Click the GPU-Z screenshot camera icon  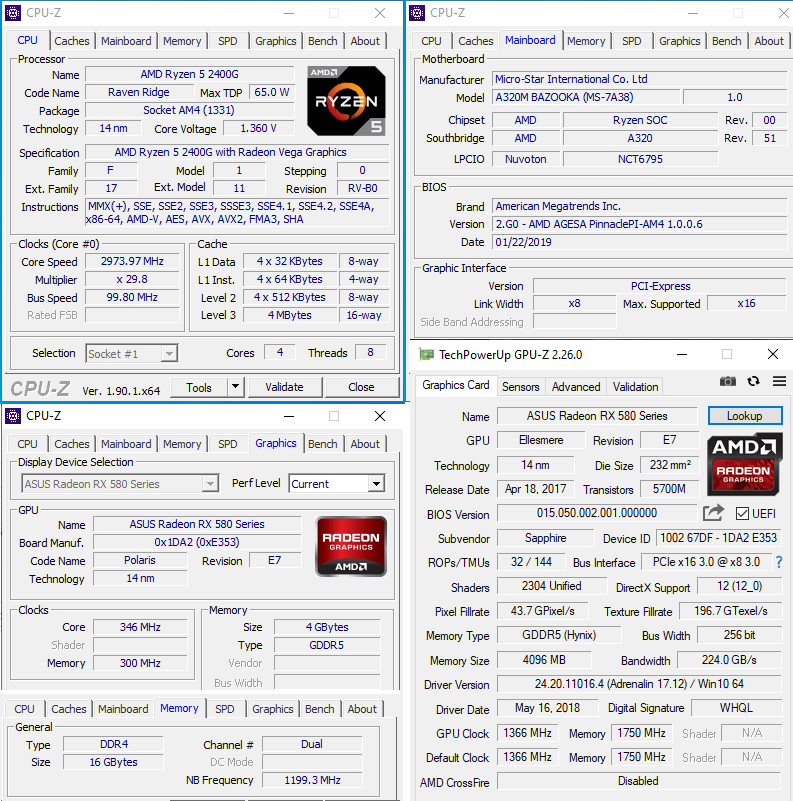(x=728, y=381)
